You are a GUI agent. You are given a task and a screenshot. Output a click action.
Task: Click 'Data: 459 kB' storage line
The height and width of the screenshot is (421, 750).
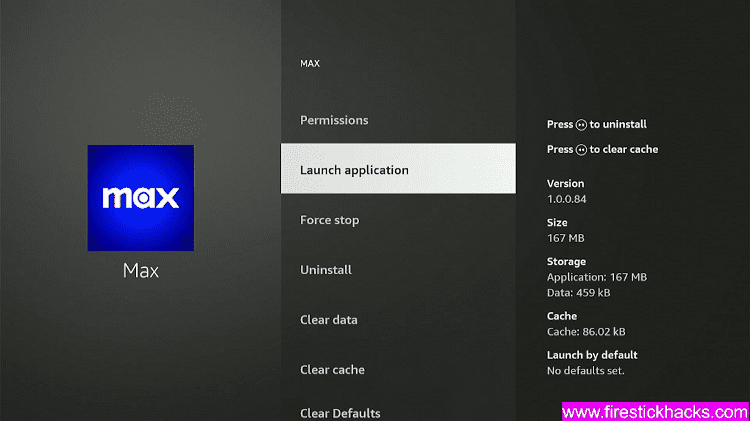coord(578,293)
